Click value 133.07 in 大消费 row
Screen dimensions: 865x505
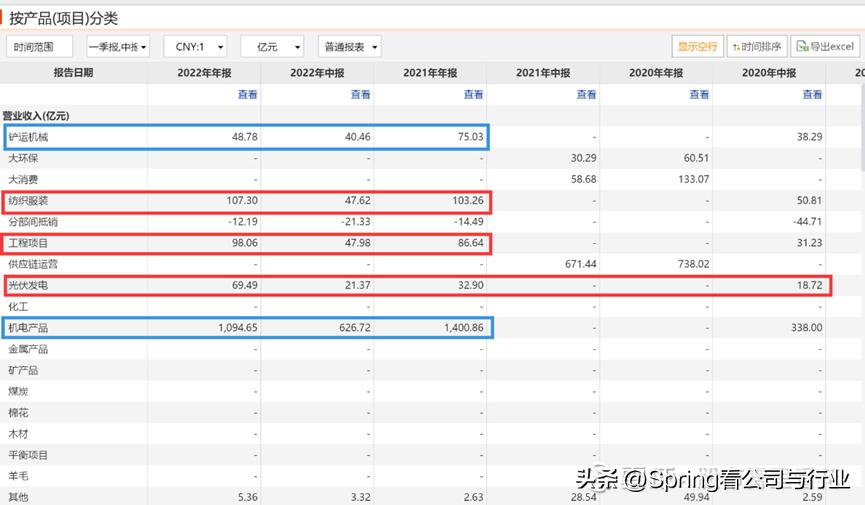point(694,179)
